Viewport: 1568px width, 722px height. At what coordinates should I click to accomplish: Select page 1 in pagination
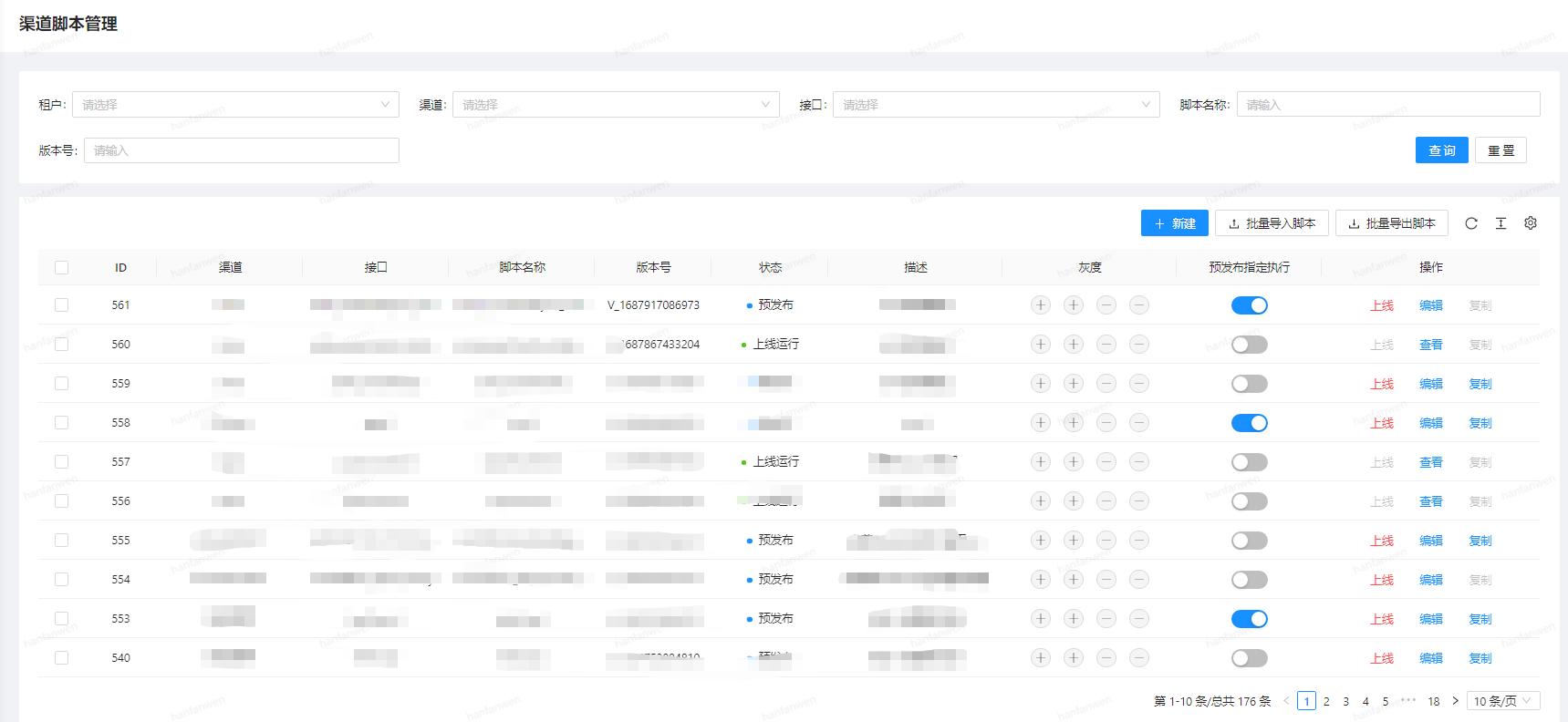click(1307, 701)
